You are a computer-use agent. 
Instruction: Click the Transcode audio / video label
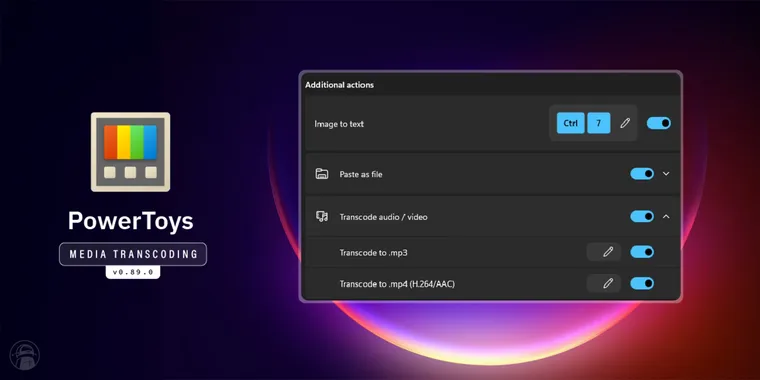coord(383,217)
